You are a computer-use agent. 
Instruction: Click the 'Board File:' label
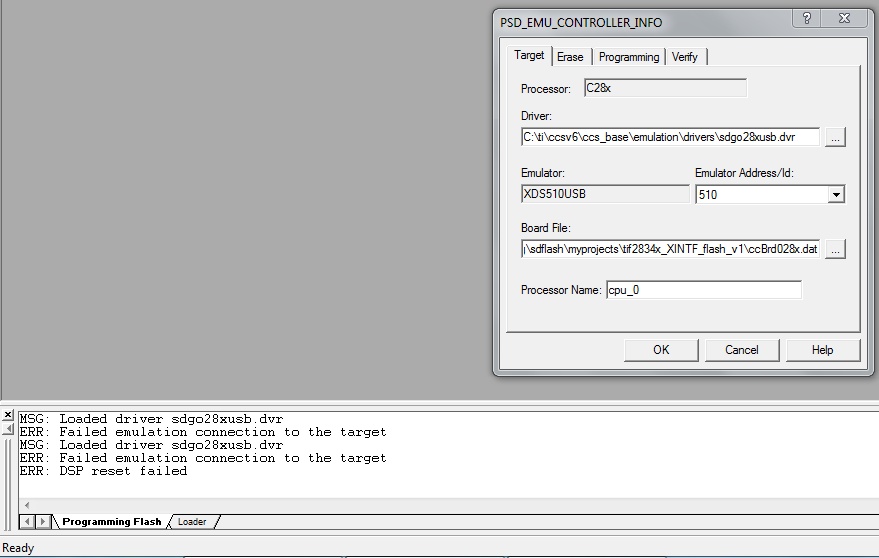tap(545, 228)
